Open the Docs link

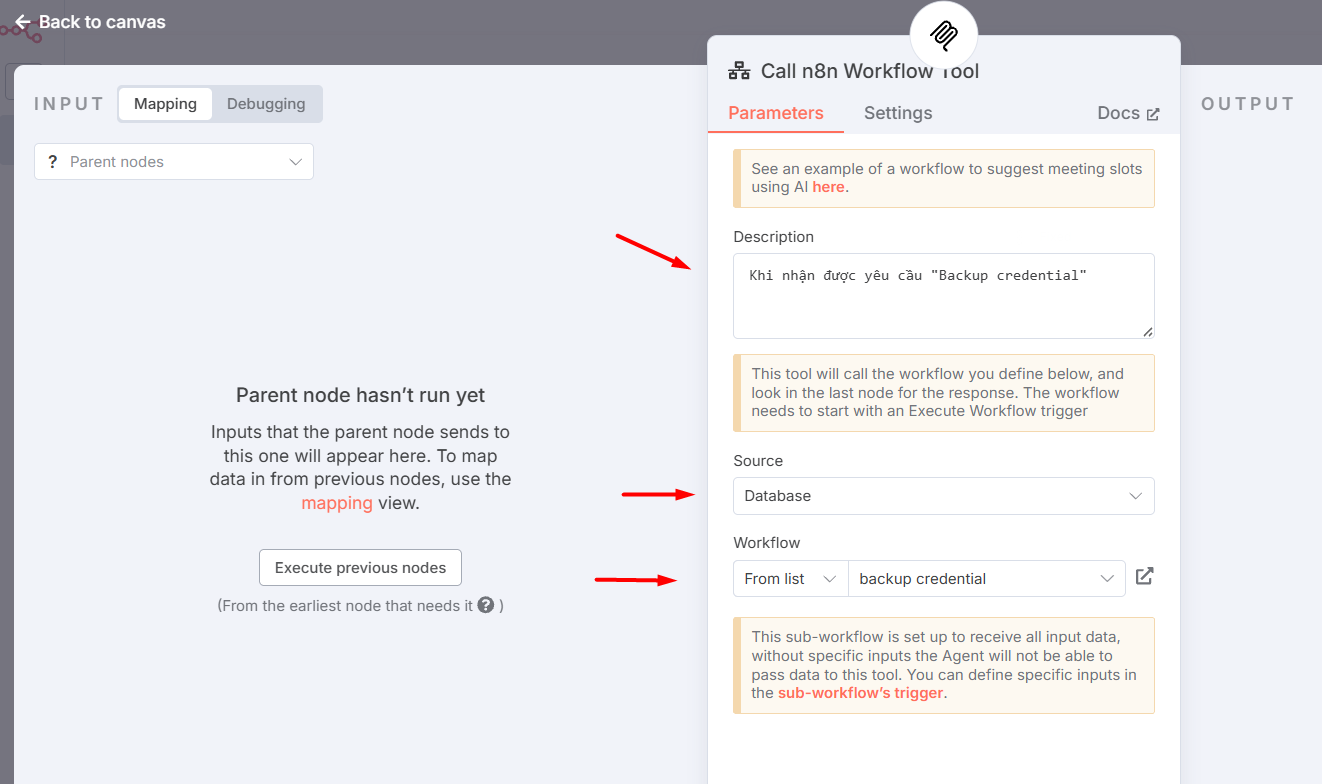[1128, 113]
